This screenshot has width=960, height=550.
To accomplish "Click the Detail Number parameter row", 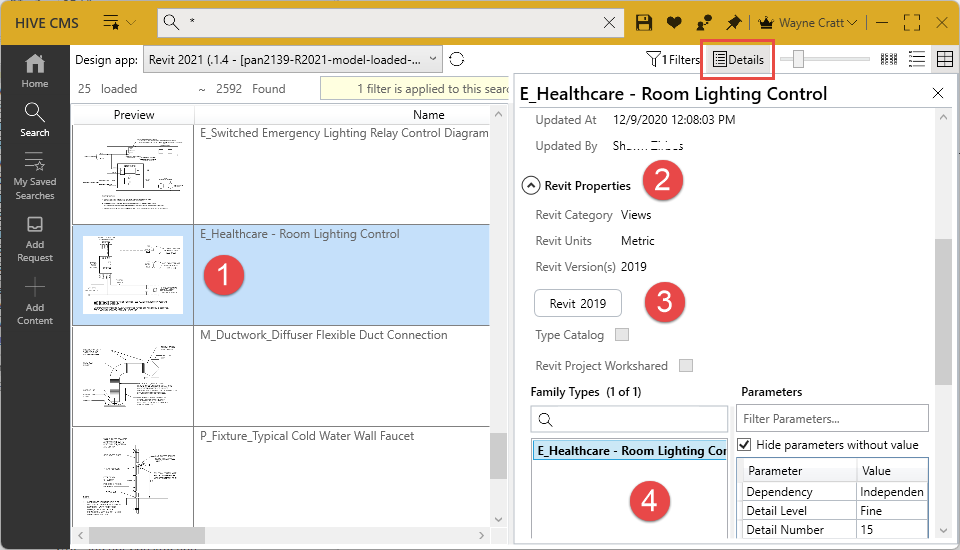I will click(834, 530).
